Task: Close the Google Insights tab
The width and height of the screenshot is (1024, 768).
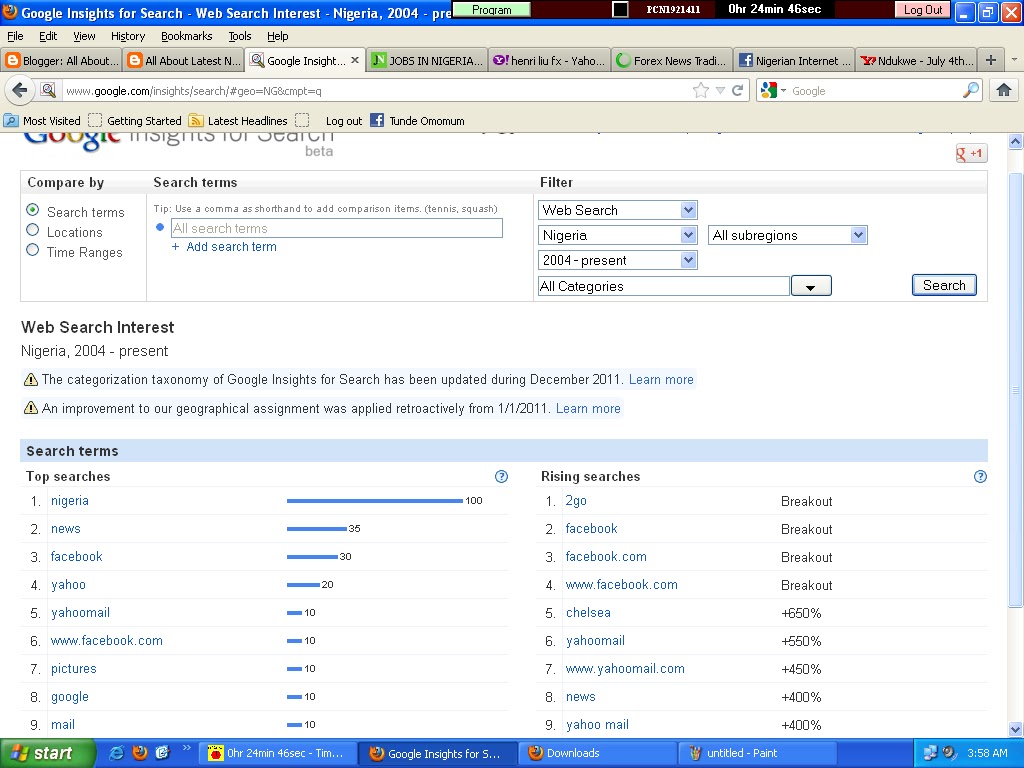Action: 355,60
